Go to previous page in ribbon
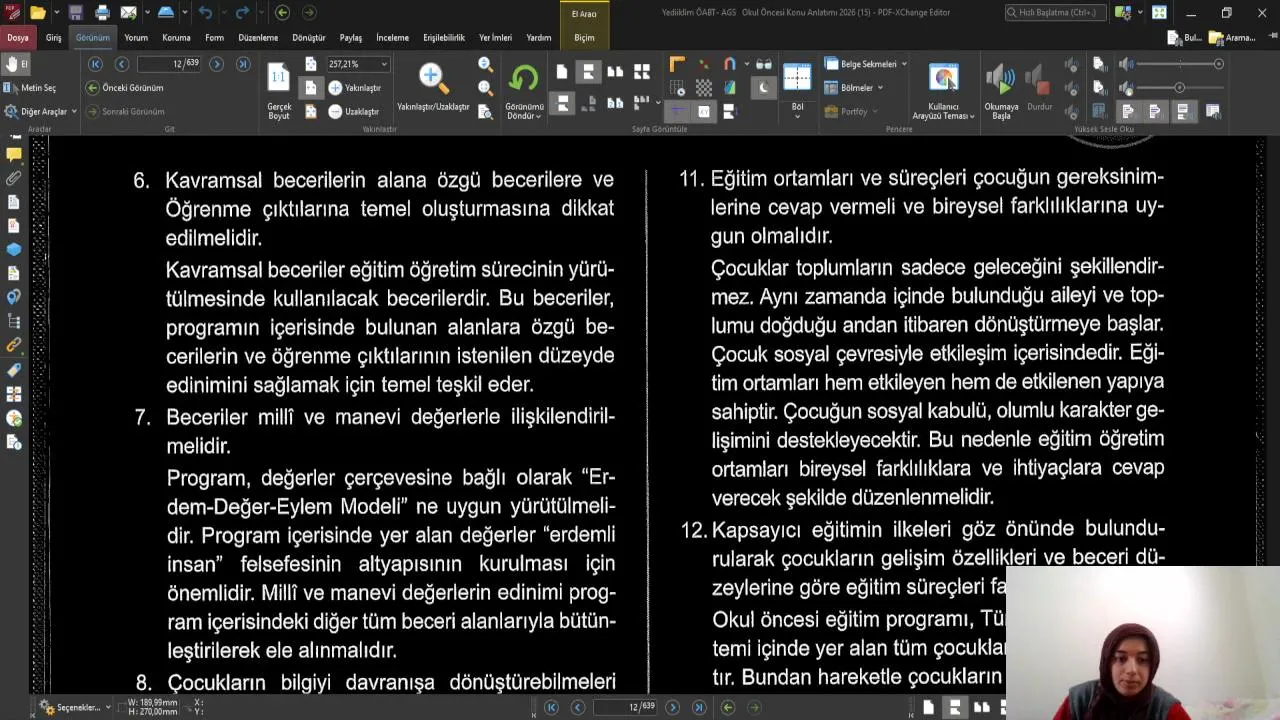This screenshot has width=1280, height=720. (121, 64)
